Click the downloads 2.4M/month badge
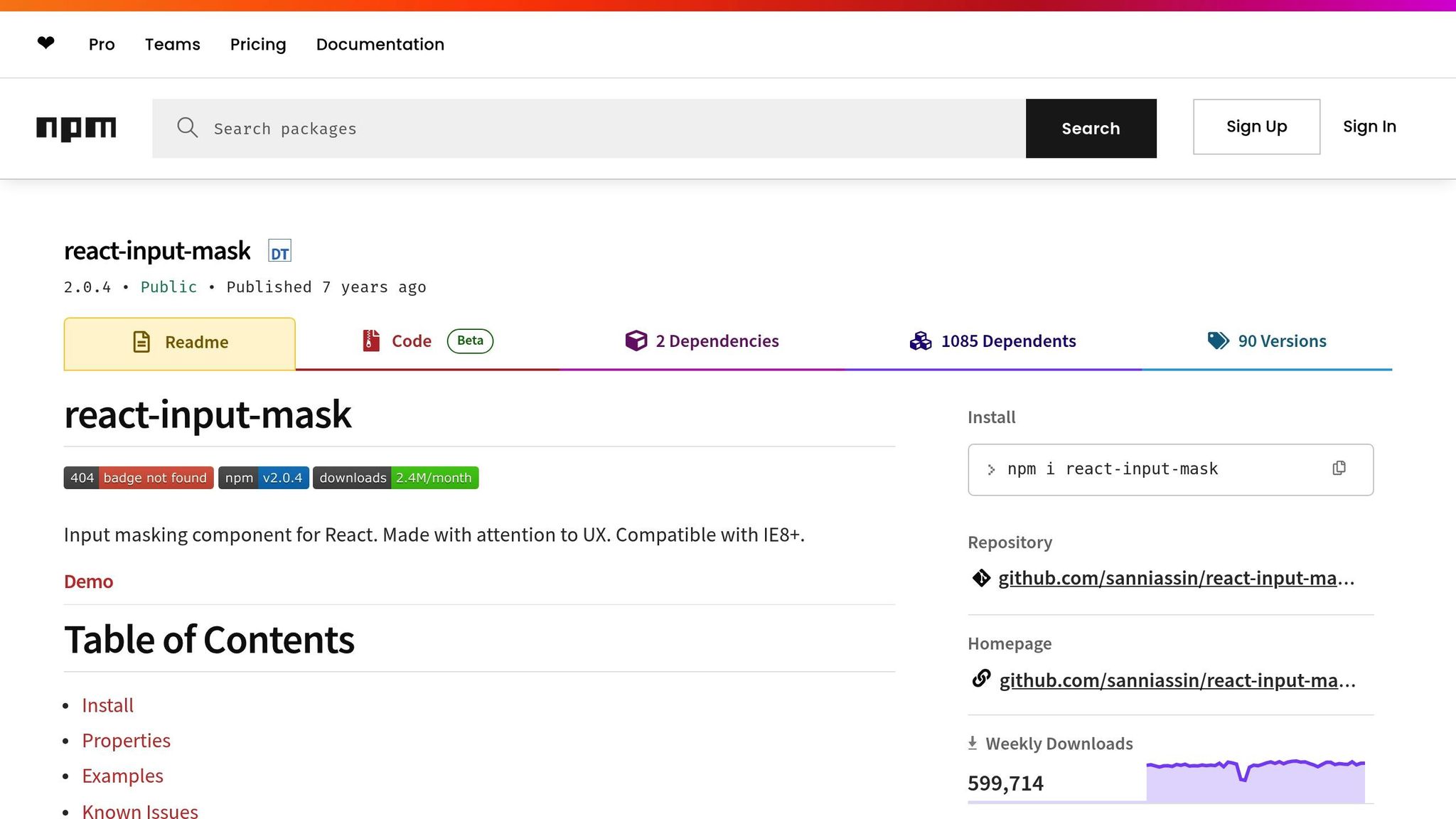The height and width of the screenshot is (819, 1456). coord(396,478)
